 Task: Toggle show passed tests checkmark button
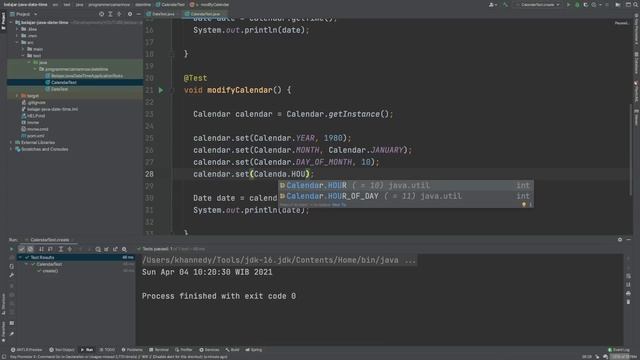pyautogui.click(x=22, y=249)
